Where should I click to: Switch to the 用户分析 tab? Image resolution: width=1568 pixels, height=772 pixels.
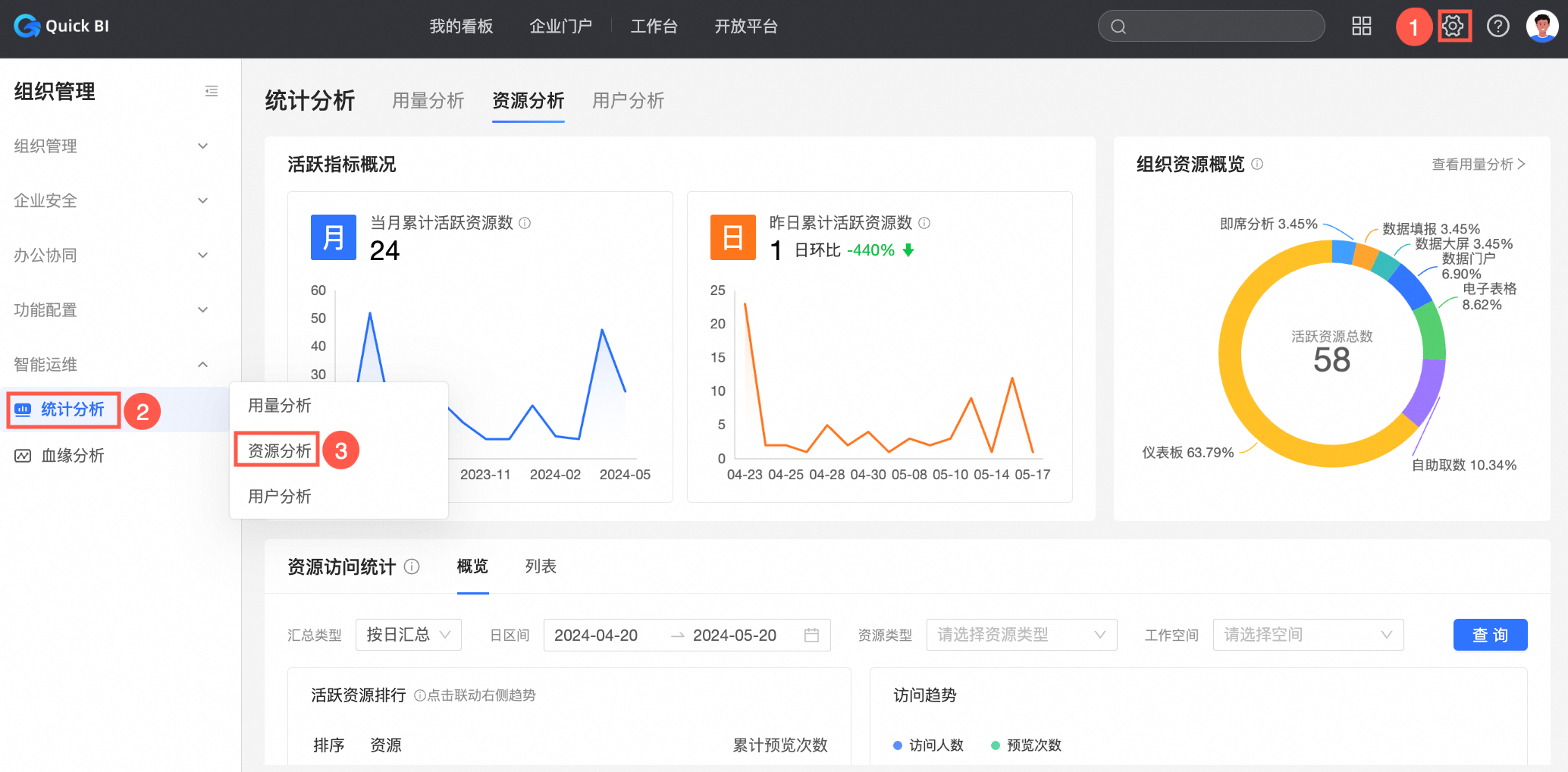629,101
